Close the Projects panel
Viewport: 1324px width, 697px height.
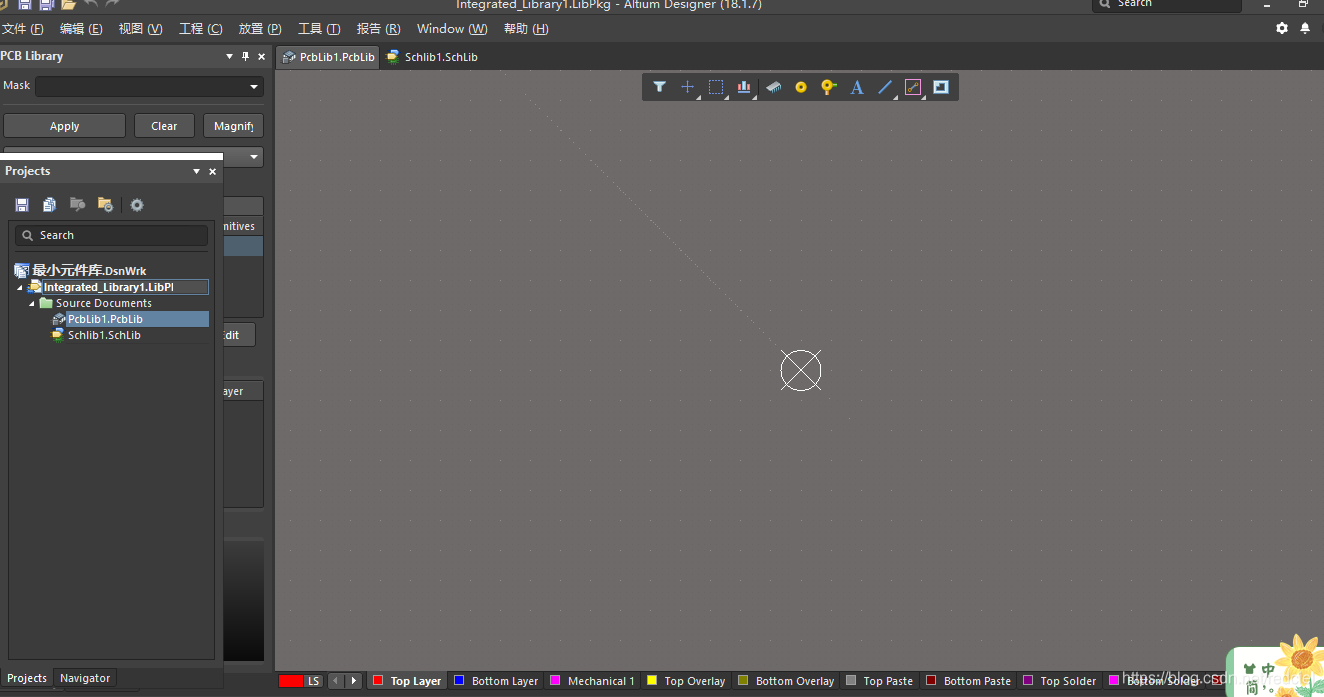(x=212, y=172)
